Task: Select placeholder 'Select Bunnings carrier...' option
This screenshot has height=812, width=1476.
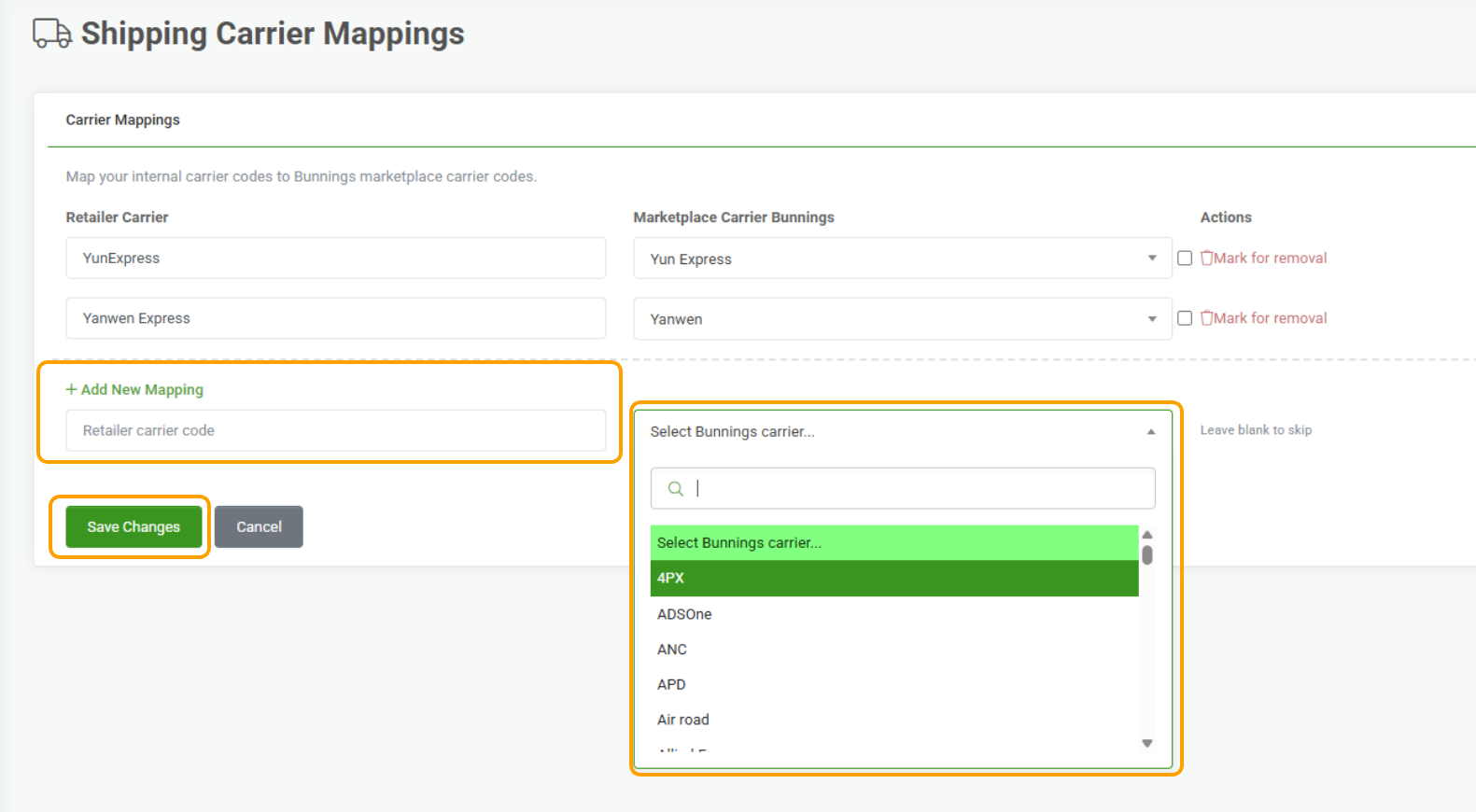Action: tap(894, 542)
